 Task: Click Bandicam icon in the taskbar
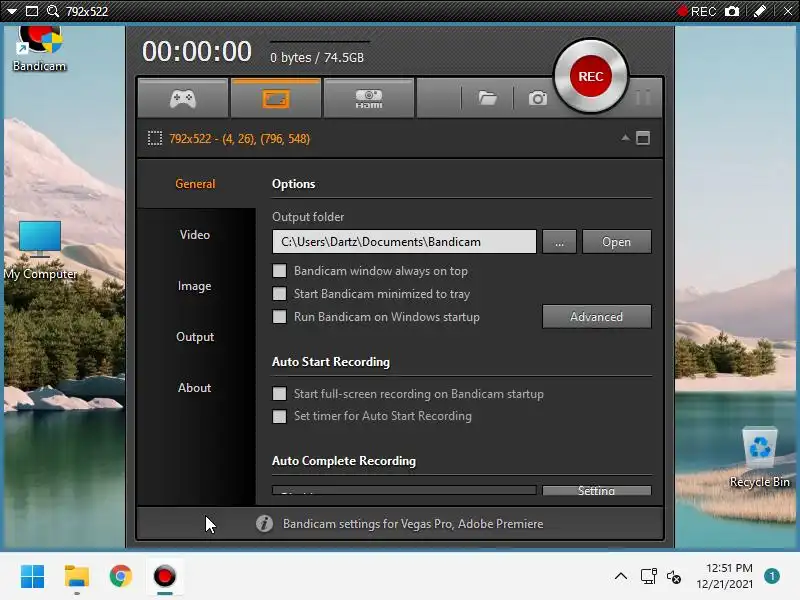(x=164, y=577)
